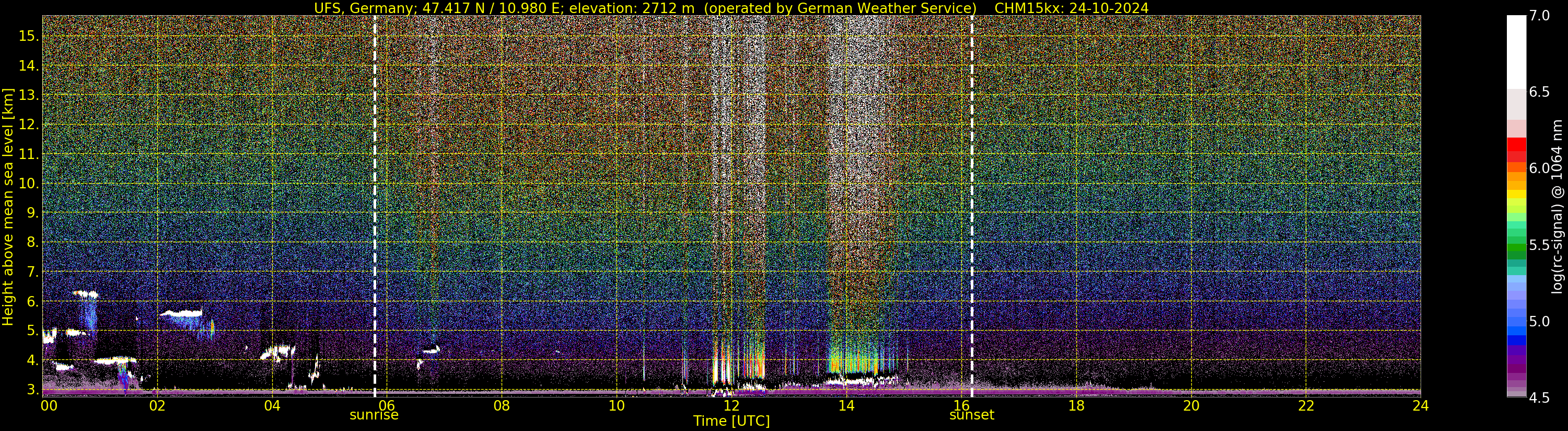
Task: Click the sunrise label under the time axis
Action: [374, 415]
